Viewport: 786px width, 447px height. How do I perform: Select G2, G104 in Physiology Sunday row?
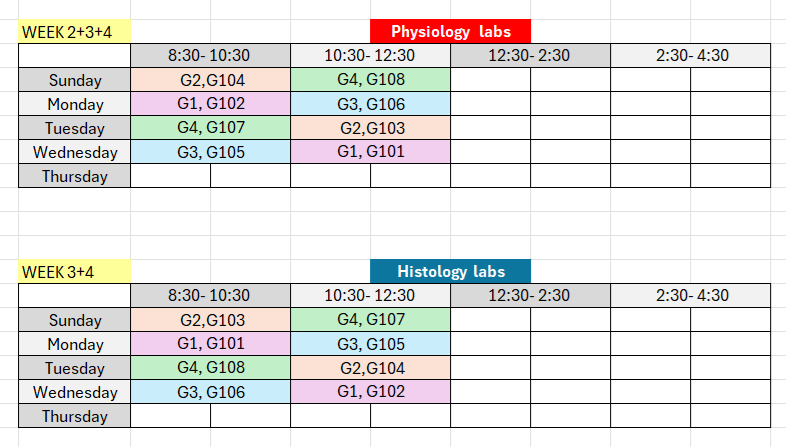[x=211, y=80]
